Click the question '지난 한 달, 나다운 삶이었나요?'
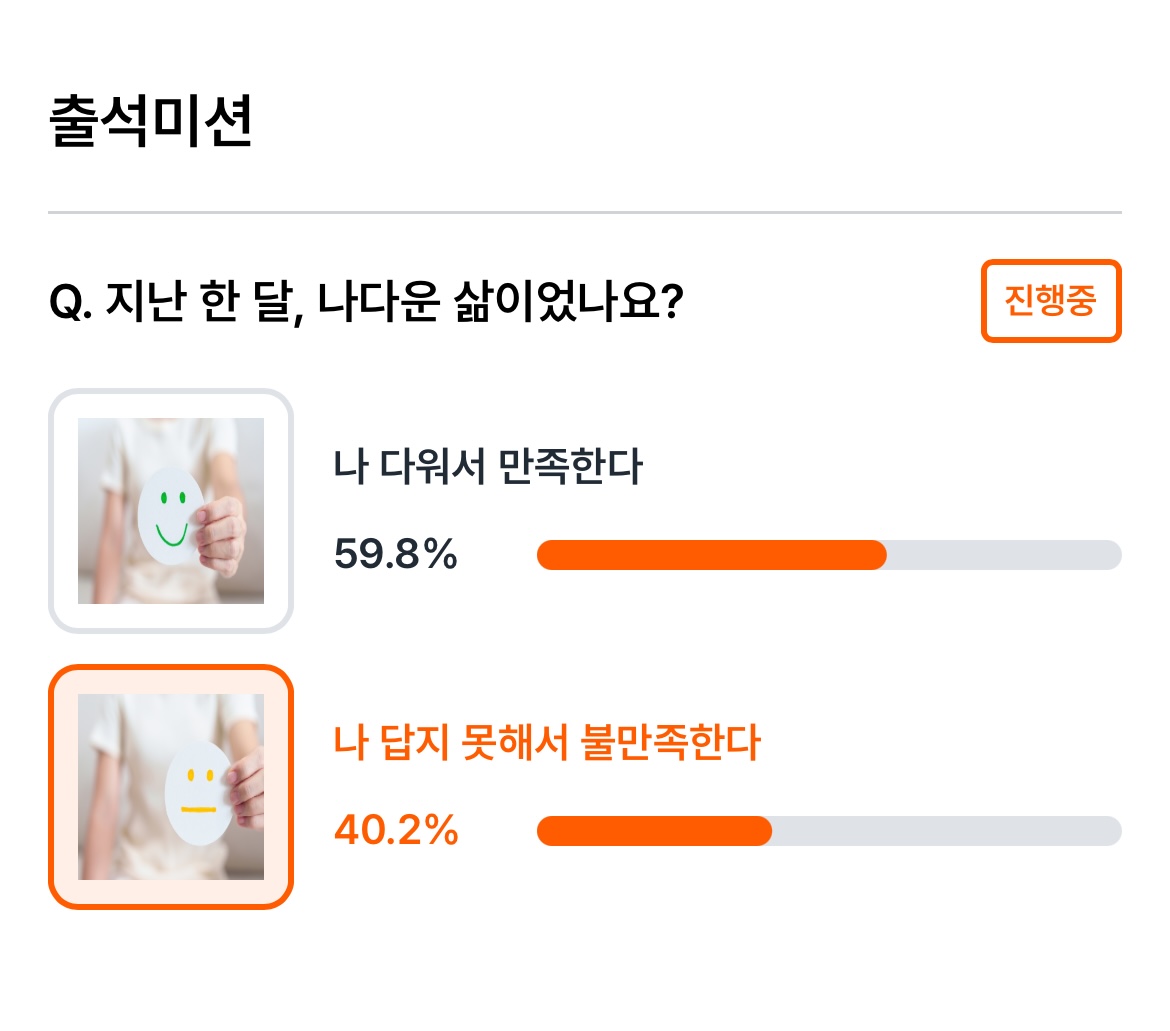 (395, 302)
